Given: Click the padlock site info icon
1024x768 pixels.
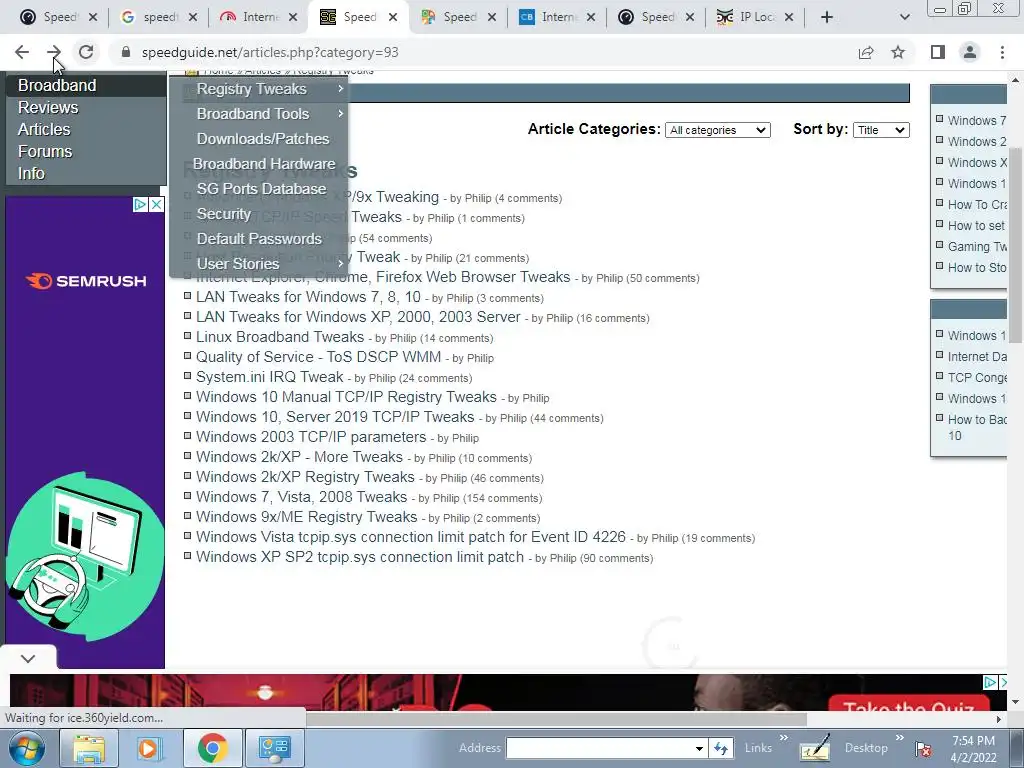Looking at the screenshot, I should coord(126,52).
